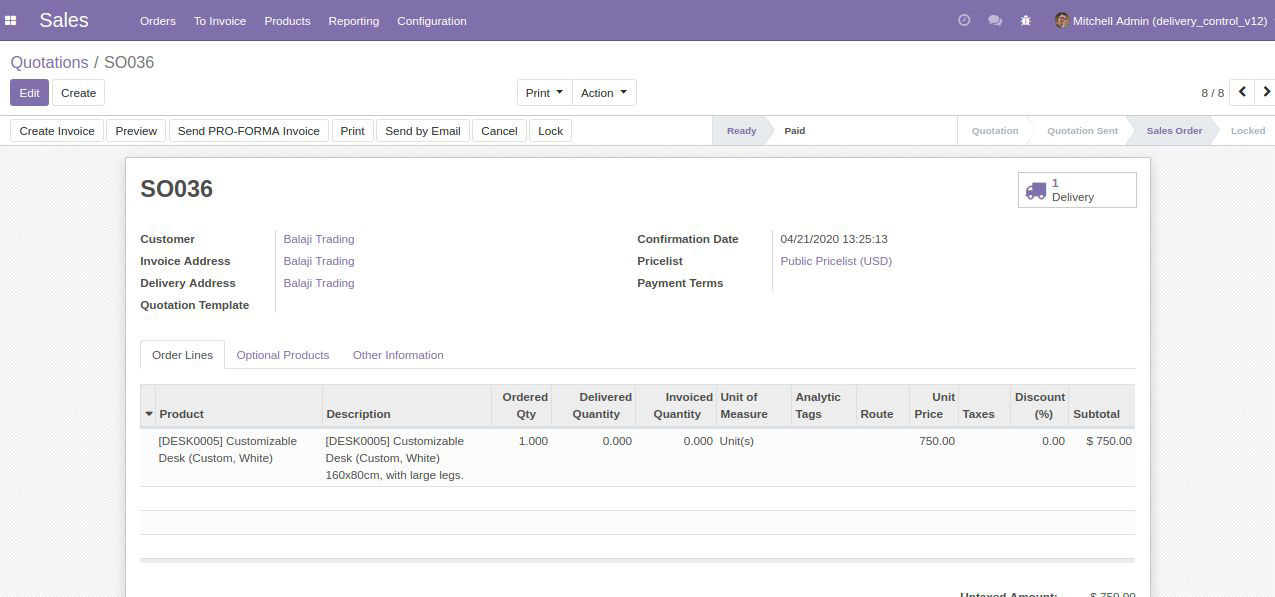Go to next record arrow
1275x597 pixels.
pos(1266,92)
